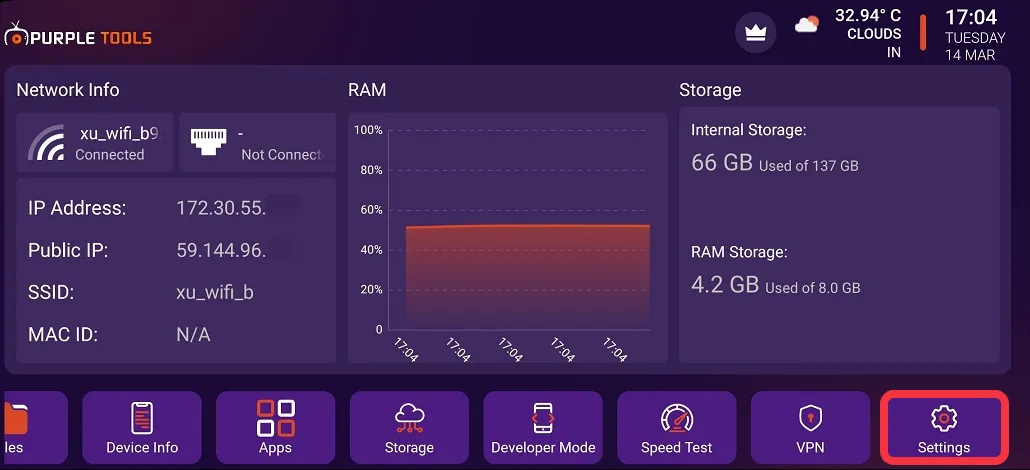Viewport: 1030px width, 470px height.
Task: Click the Purple Tools logo
Action: 78,35
